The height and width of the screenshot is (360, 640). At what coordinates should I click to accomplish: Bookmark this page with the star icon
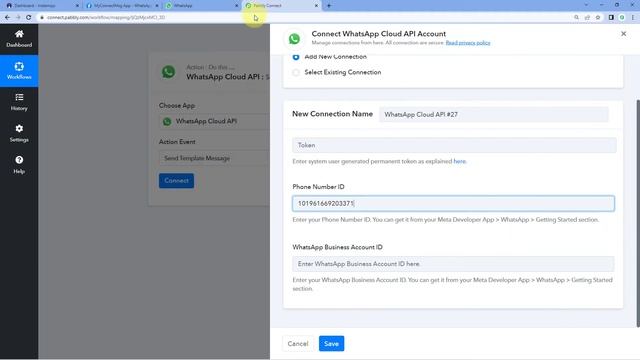coord(598,18)
